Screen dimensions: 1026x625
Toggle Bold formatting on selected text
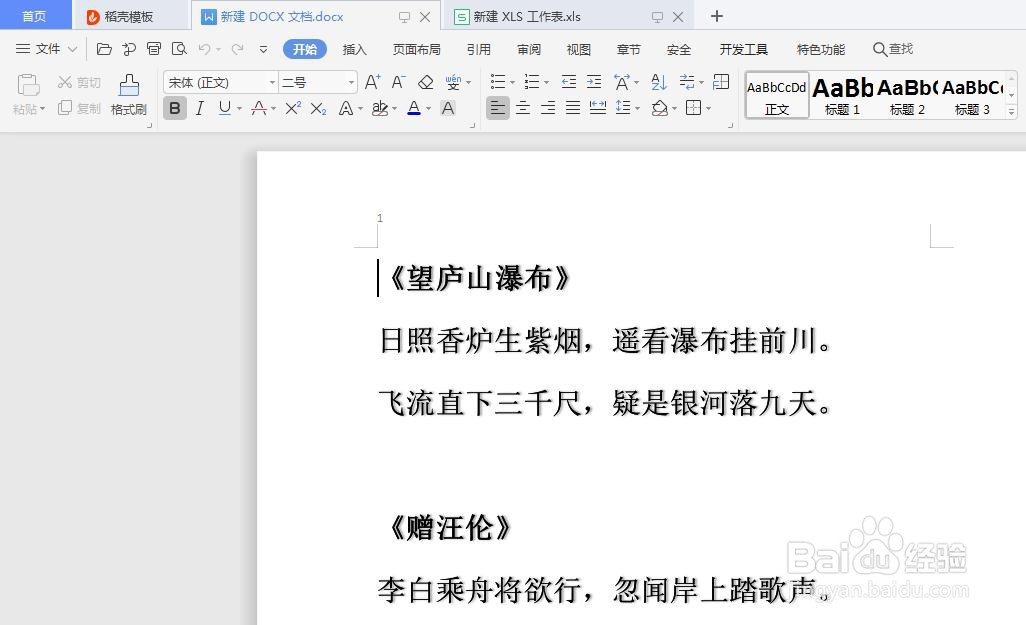pos(175,108)
